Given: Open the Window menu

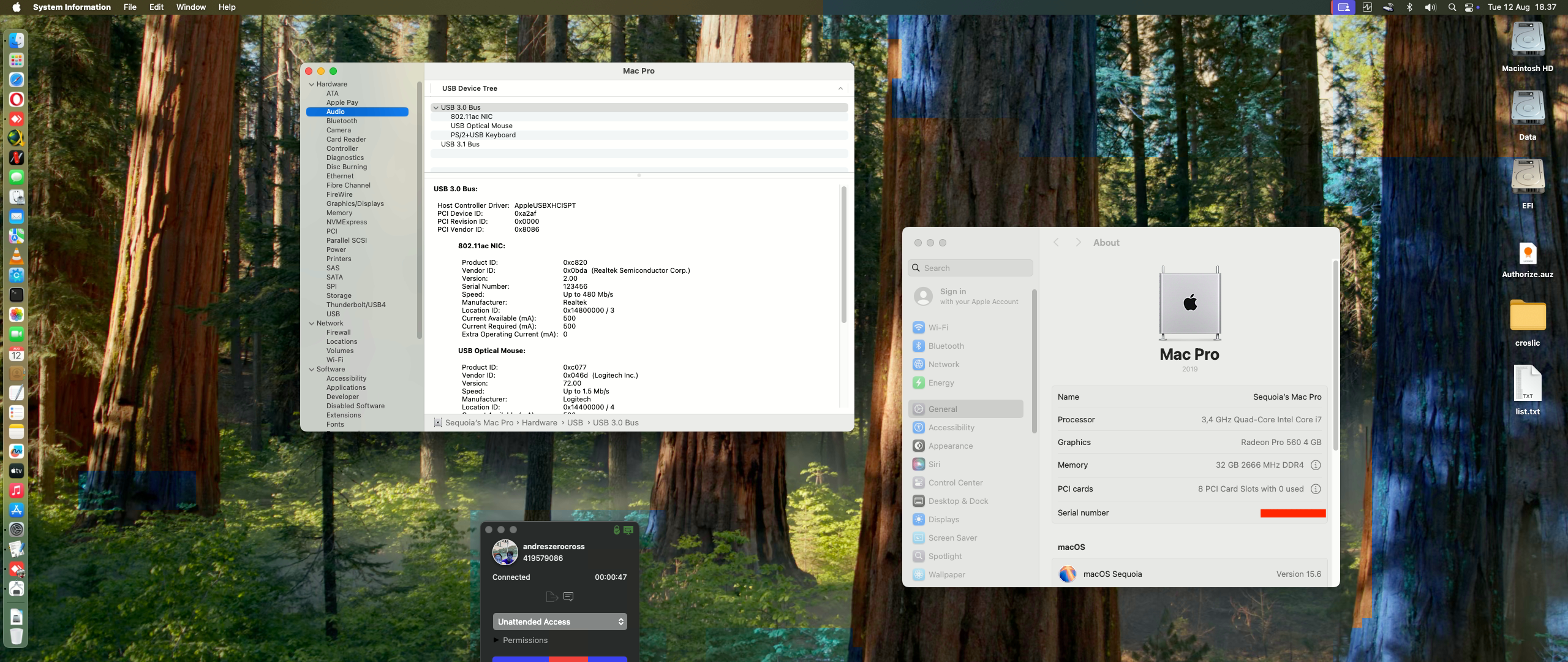Looking at the screenshot, I should (191, 7).
